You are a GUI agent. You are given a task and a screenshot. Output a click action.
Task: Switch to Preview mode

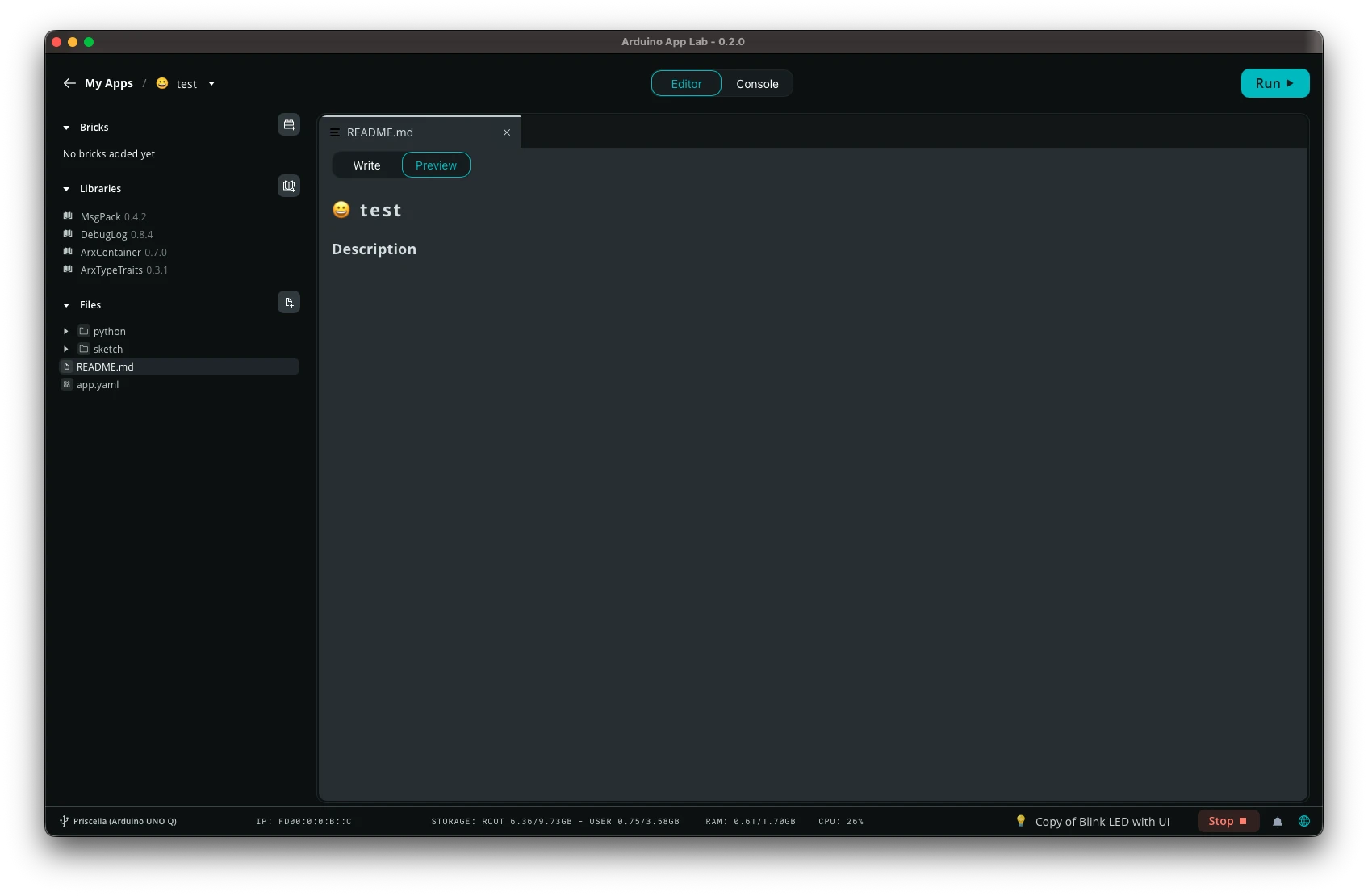[436, 165]
